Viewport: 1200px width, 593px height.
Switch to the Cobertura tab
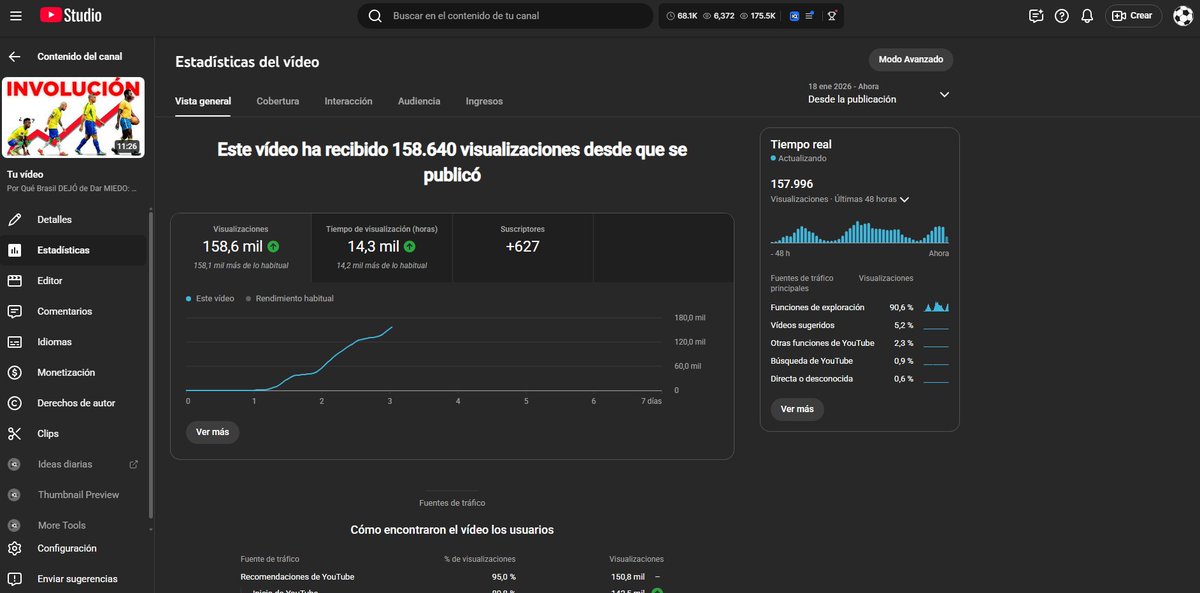click(277, 101)
